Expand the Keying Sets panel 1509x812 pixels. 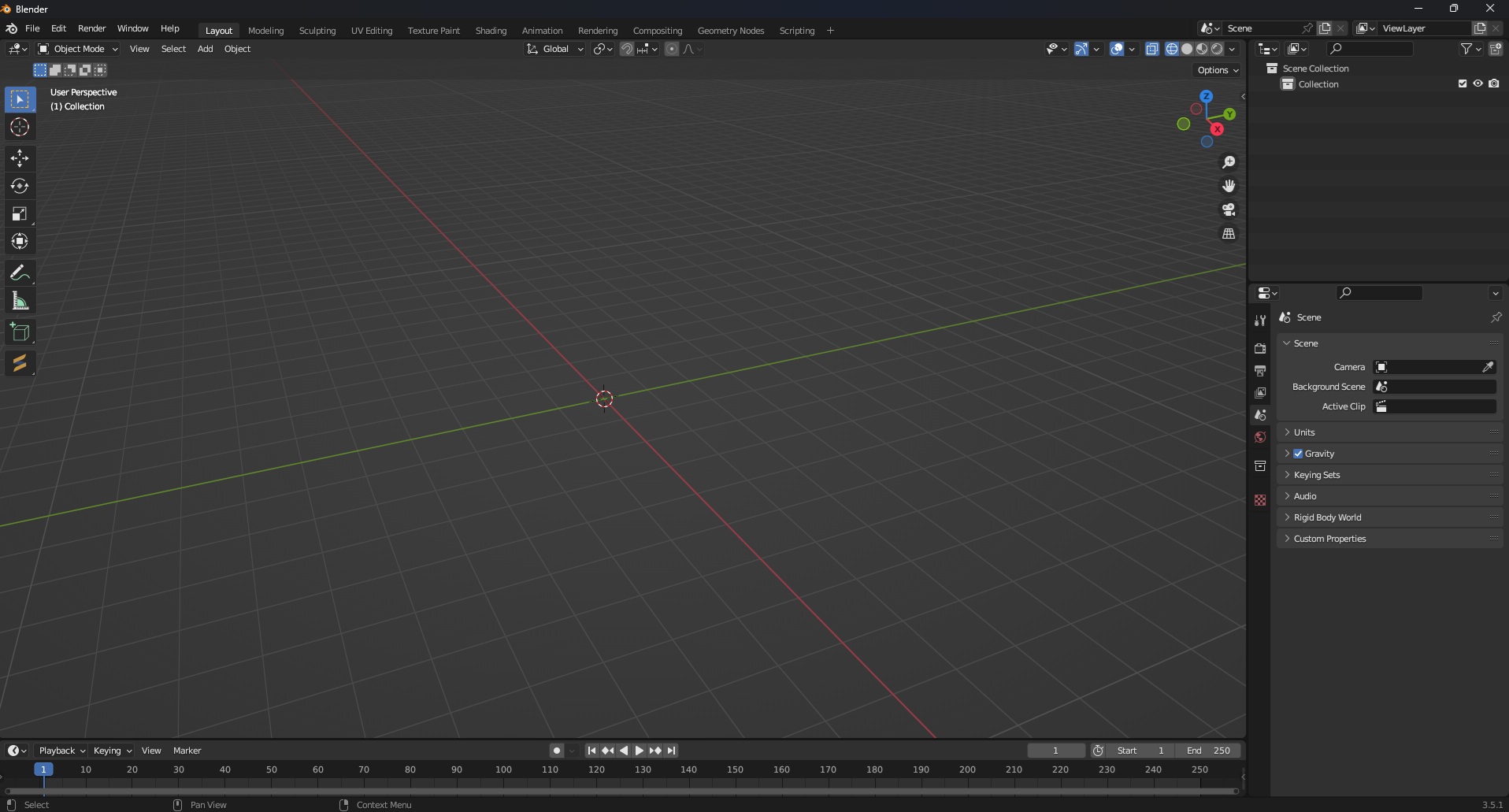(1390, 475)
